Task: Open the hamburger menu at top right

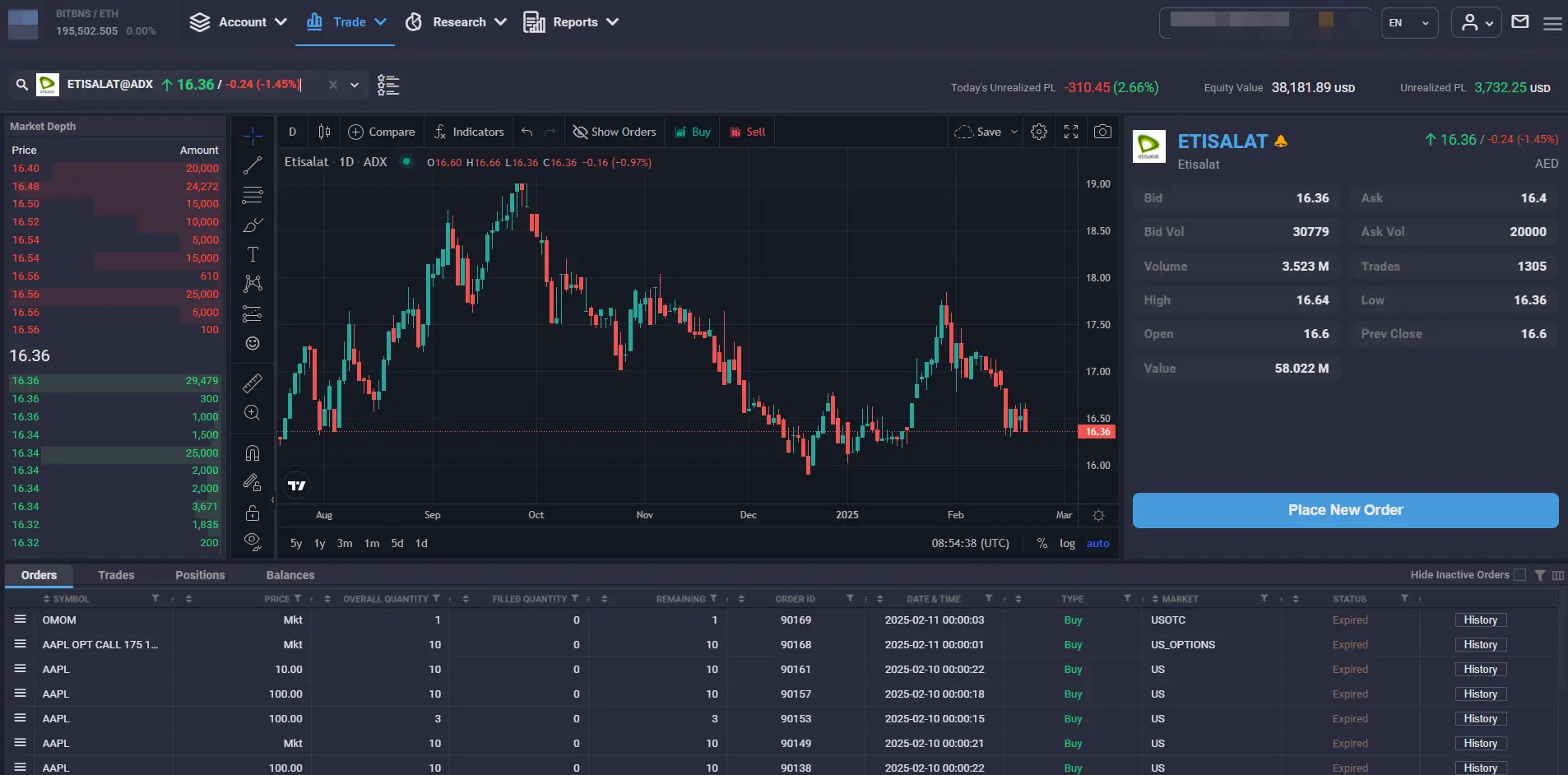Action: coord(1552,24)
